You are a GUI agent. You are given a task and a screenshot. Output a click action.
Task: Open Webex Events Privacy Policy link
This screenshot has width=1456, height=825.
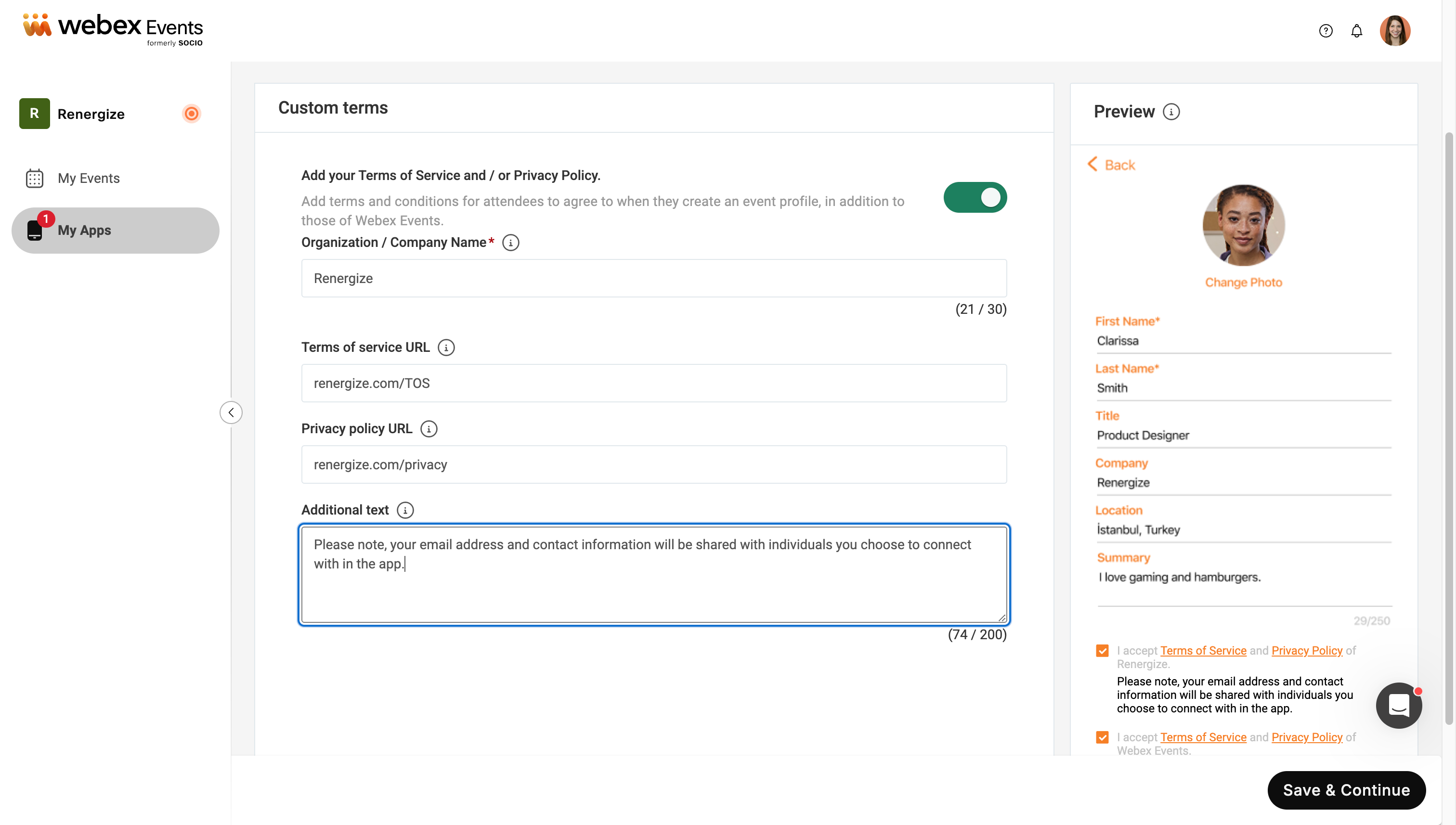click(x=1306, y=737)
